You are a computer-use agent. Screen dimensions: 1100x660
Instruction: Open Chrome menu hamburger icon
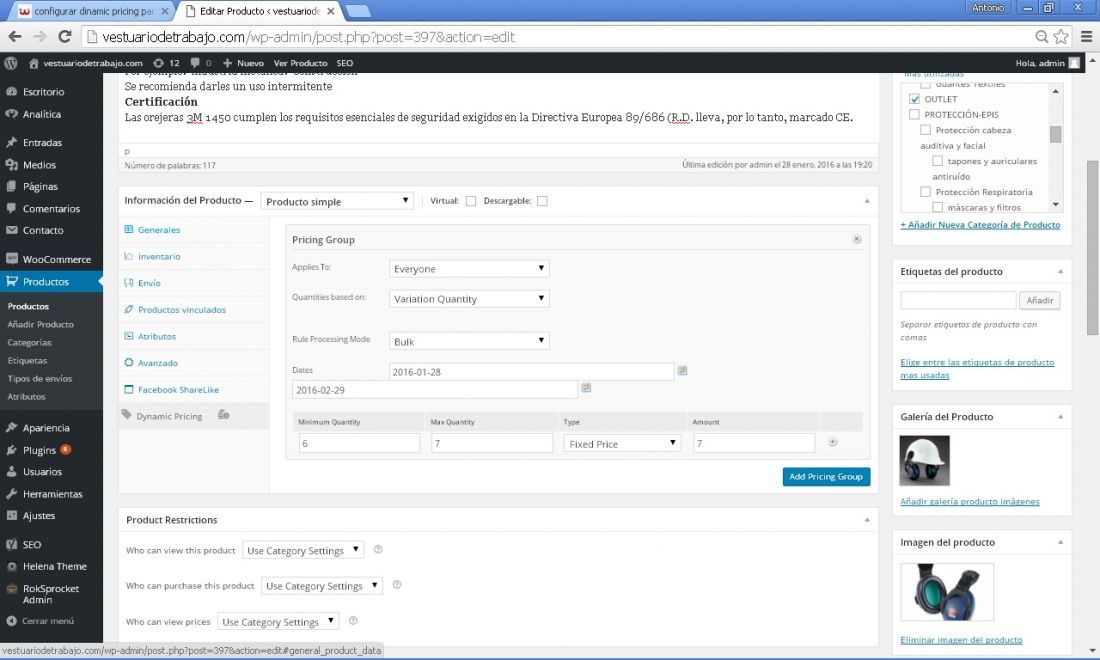pyautogui.click(x=1086, y=36)
